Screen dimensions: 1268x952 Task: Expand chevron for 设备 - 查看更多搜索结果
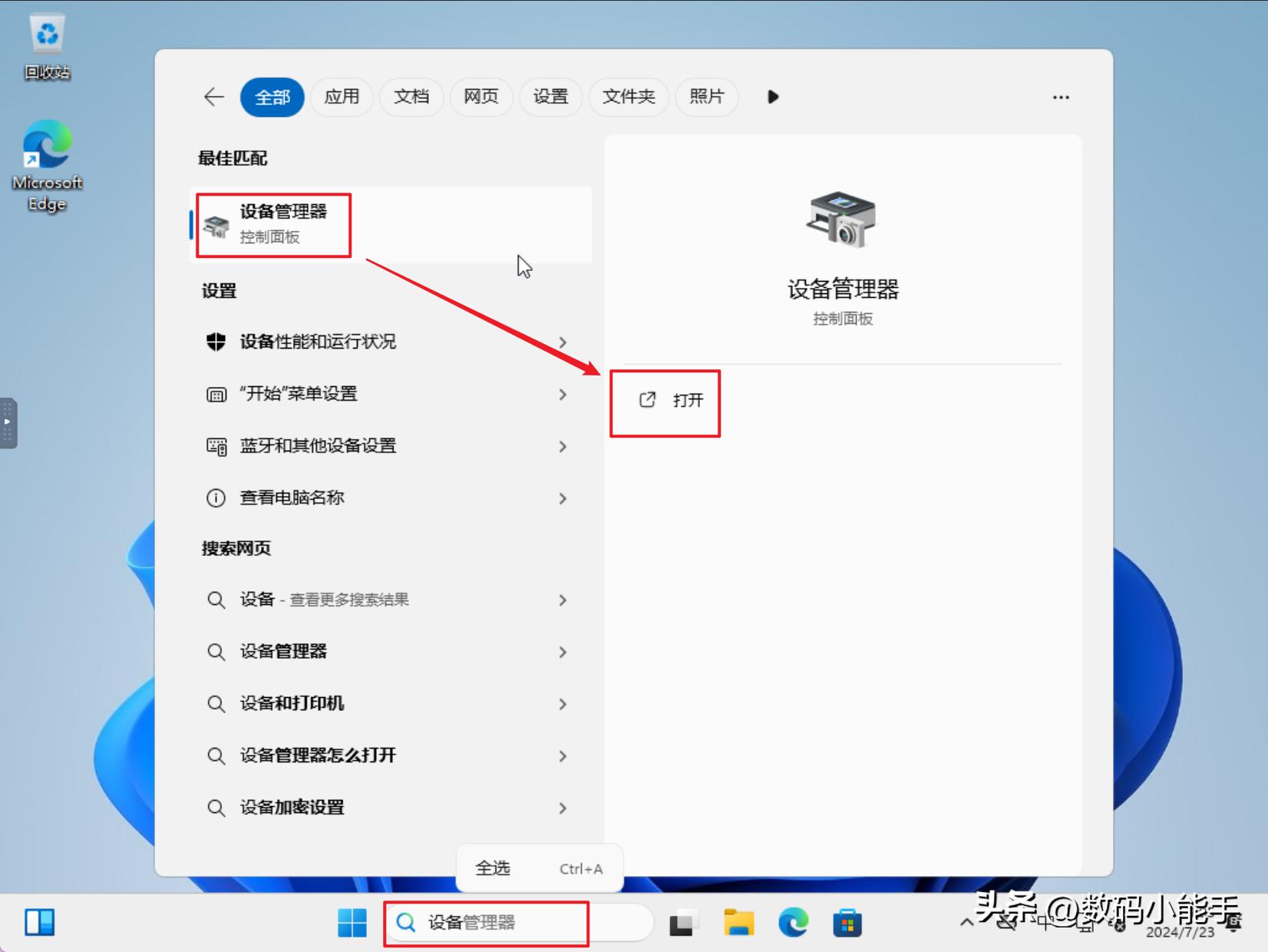tap(563, 600)
